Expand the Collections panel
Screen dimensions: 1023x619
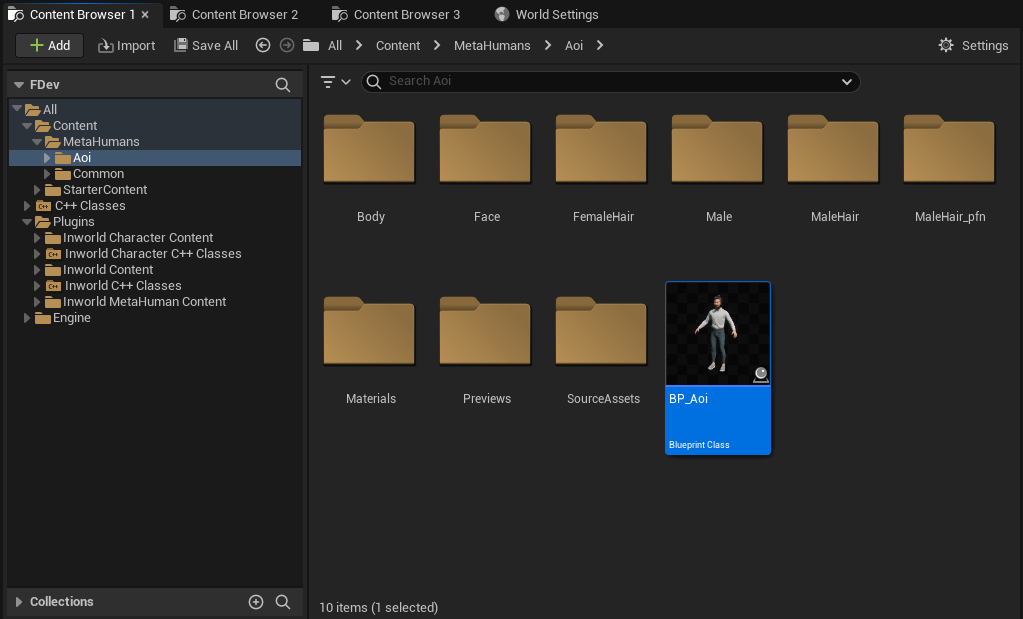pyautogui.click(x=19, y=602)
